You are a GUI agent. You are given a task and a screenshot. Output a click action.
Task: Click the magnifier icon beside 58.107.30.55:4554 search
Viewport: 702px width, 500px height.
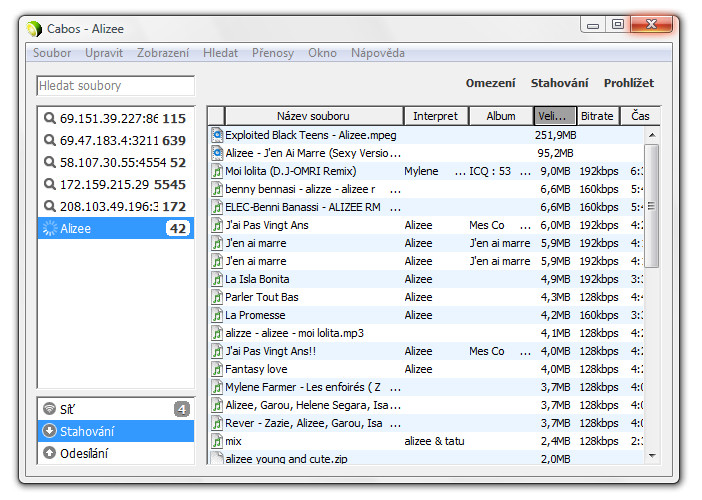(49, 162)
